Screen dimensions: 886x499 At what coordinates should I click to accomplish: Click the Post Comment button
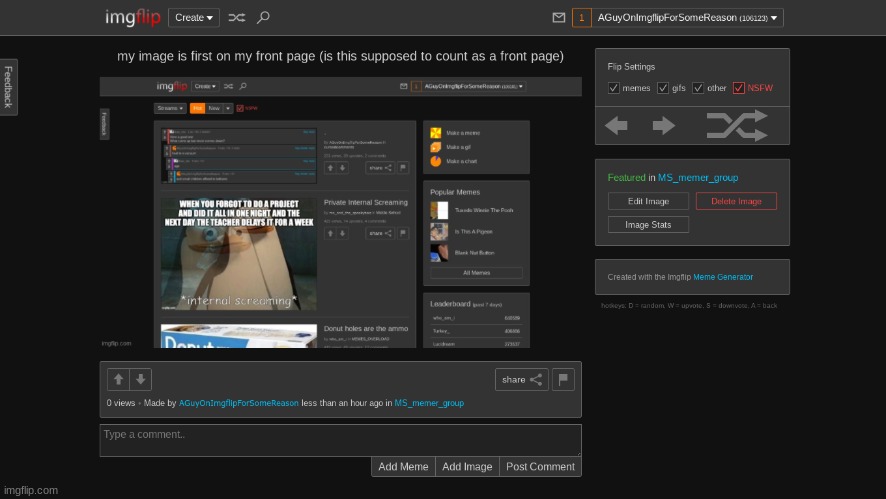click(540, 467)
